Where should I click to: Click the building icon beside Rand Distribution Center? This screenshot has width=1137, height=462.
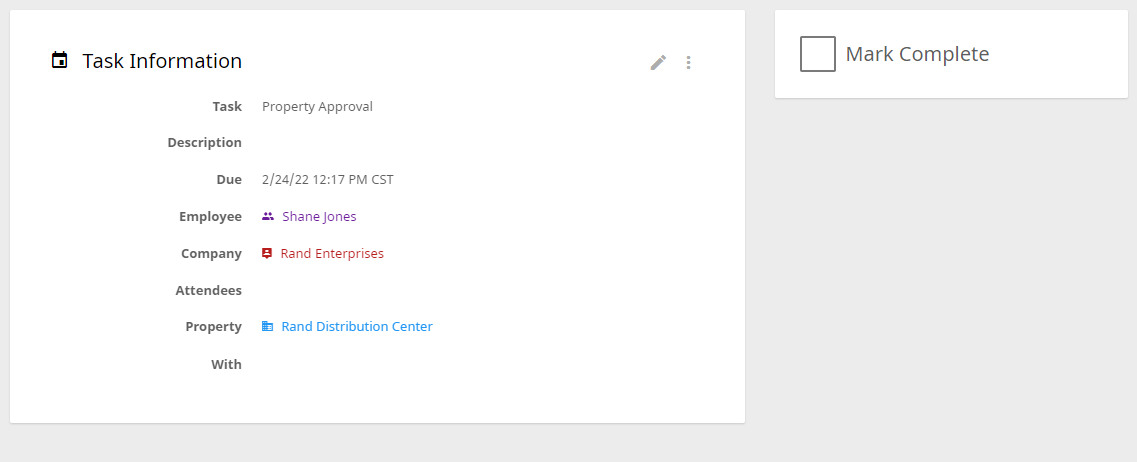point(268,326)
